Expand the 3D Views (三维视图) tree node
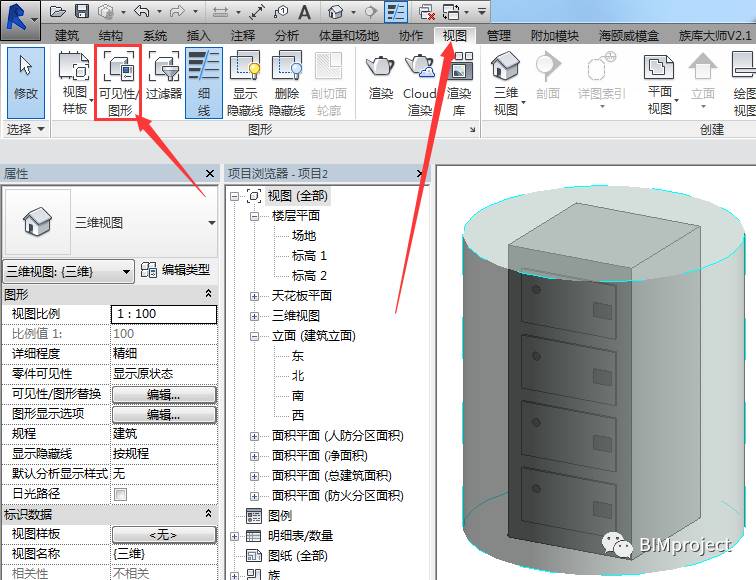The width and height of the screenshot is (756, 580). [254, 316]
